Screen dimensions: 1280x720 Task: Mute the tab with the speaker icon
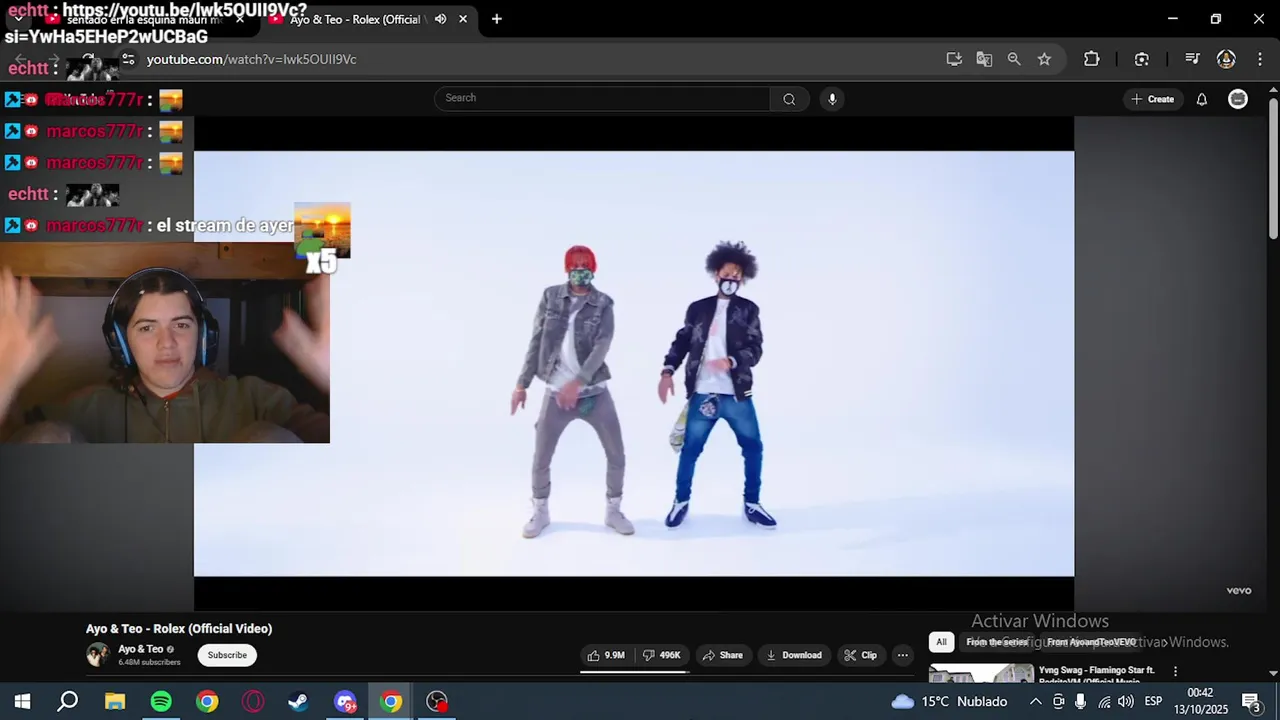pyautogui.click(x=440, y=19)
